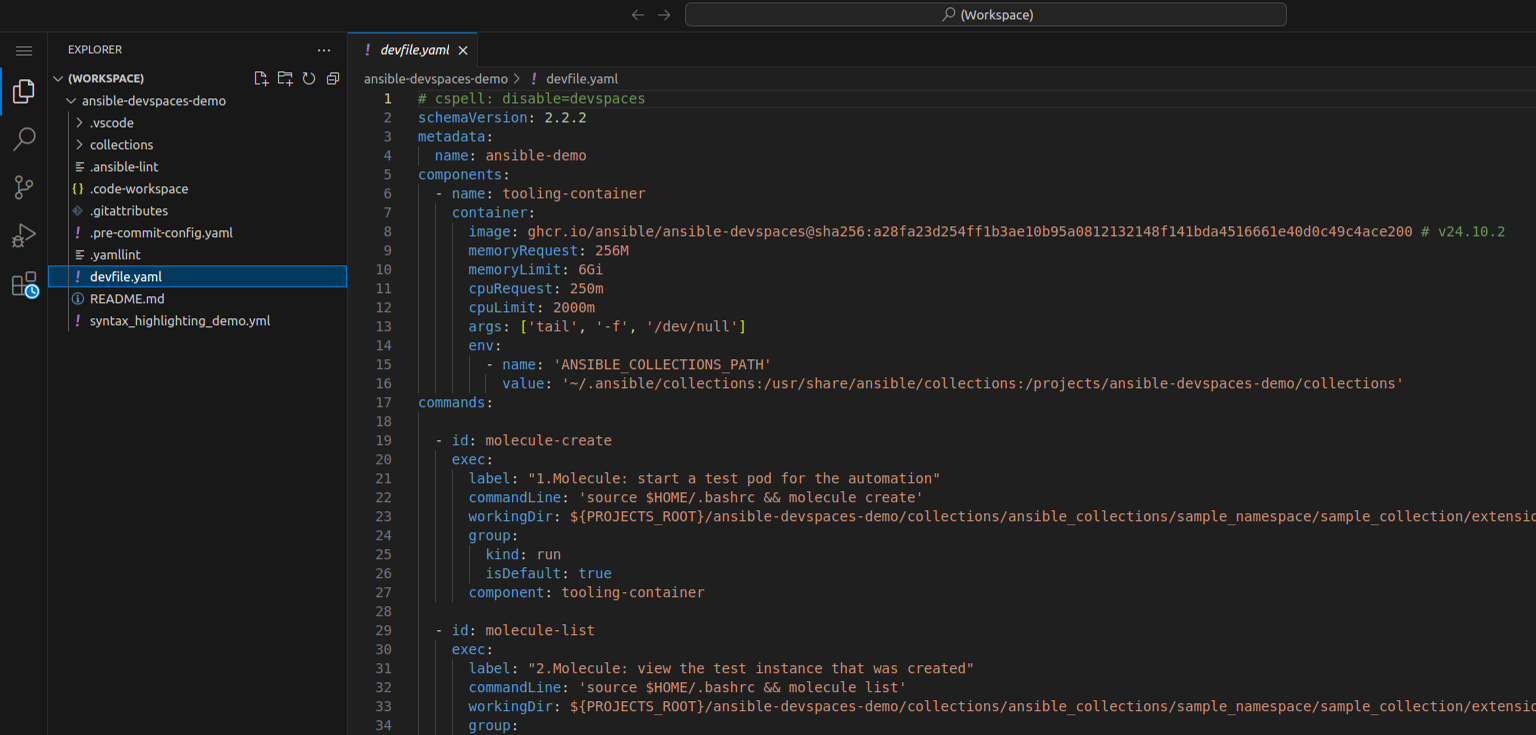The width and height of the screenshot is (1536, 735).
Task: Collapse the ansible-devspaces-demo folder
Action: [153, 101]
